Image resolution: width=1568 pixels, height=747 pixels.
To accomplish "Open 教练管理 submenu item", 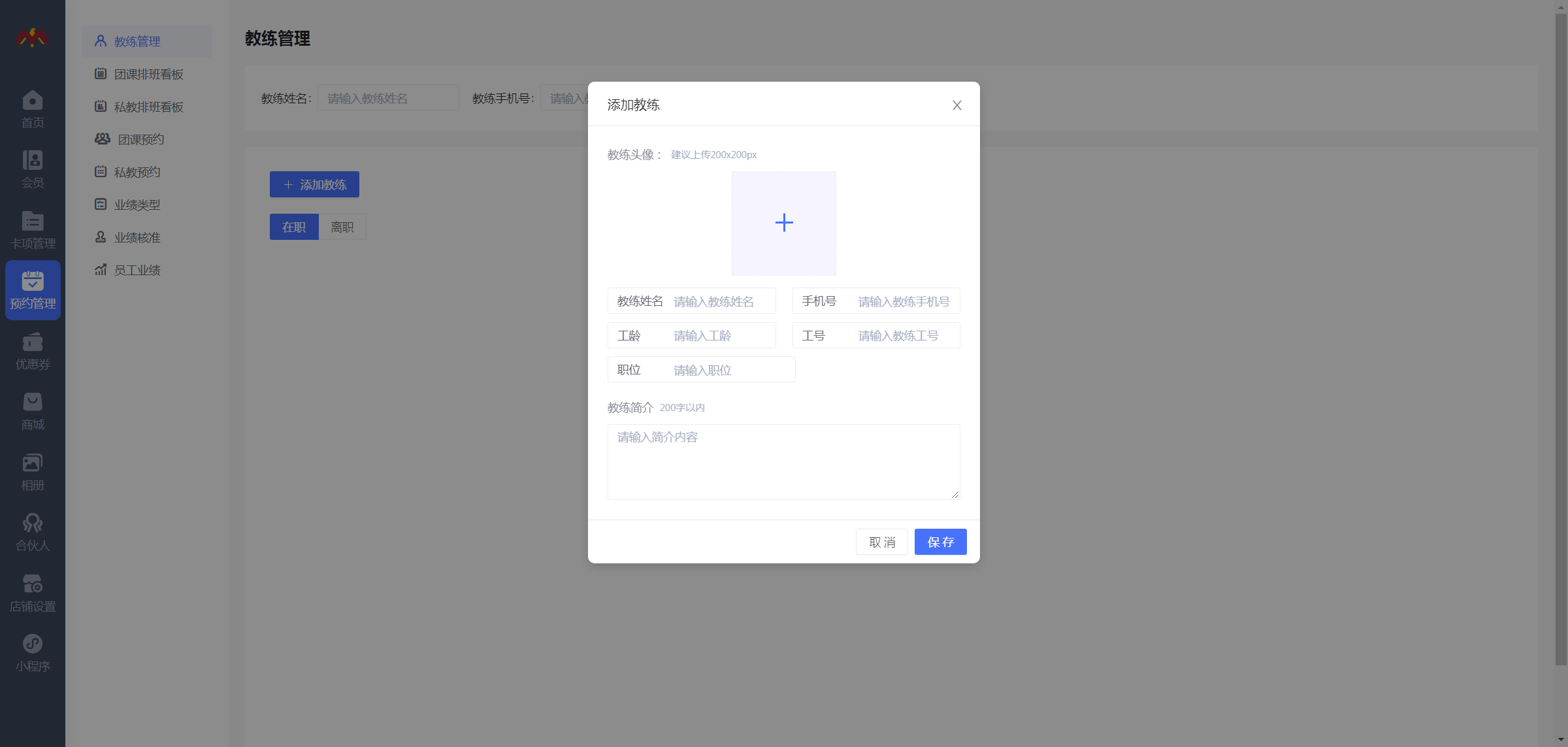I will [x=147, y=41].
